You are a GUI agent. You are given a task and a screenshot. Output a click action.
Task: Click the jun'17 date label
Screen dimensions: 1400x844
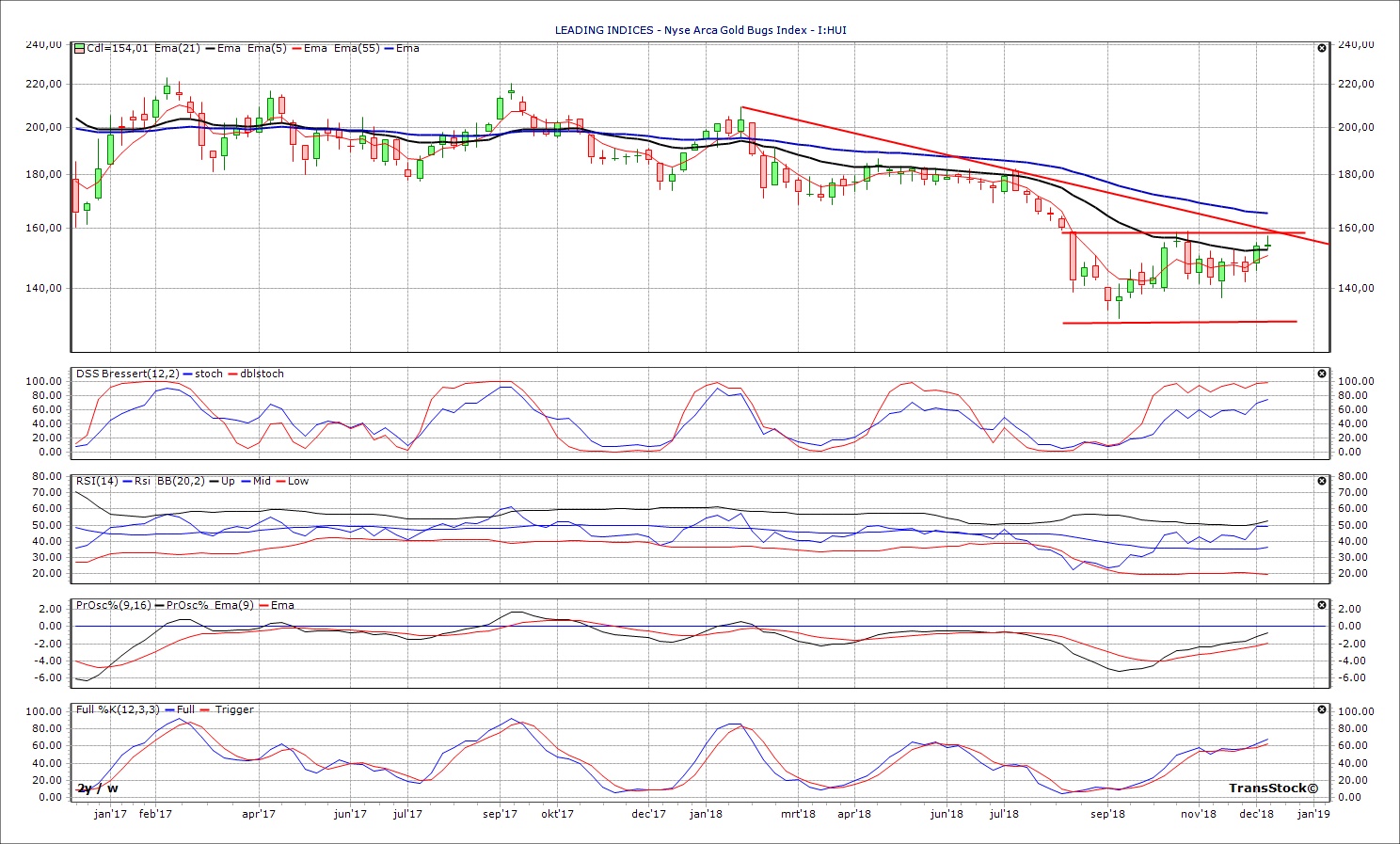[350, 814]
